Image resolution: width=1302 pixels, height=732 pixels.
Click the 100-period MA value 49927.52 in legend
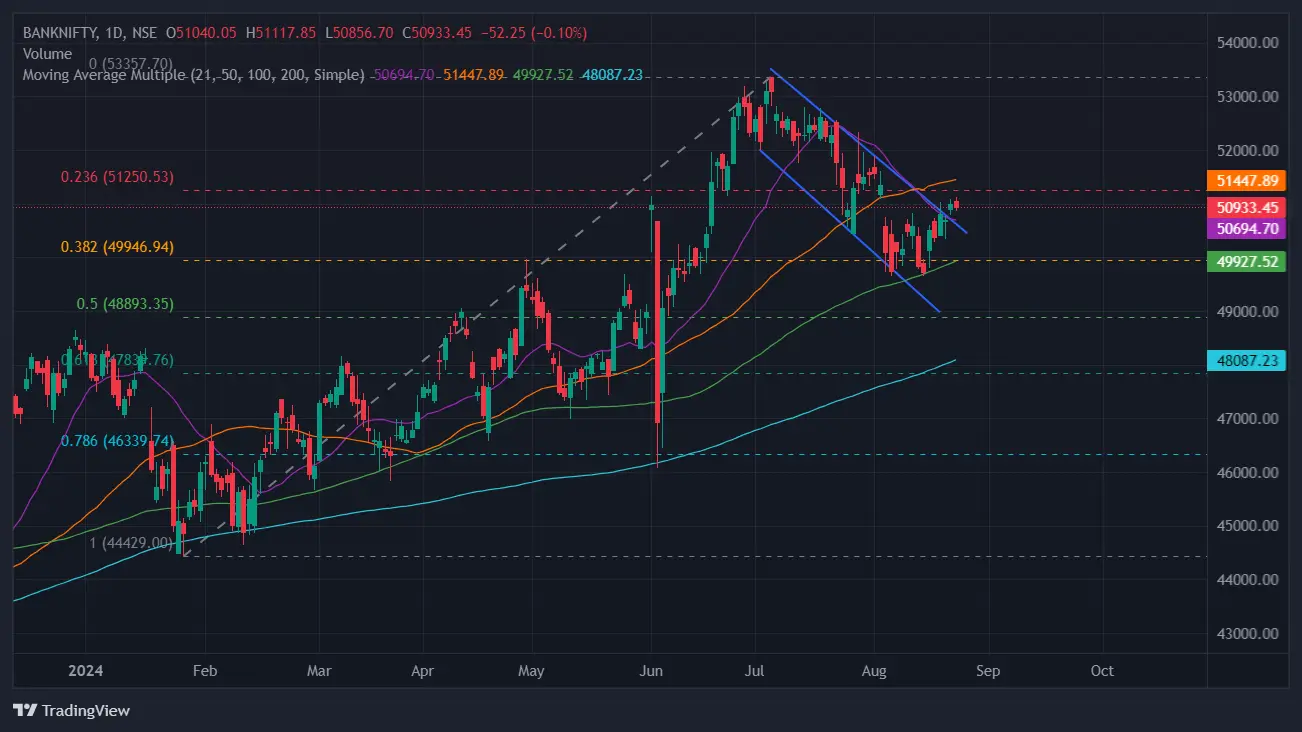click(x=543, y=75)
